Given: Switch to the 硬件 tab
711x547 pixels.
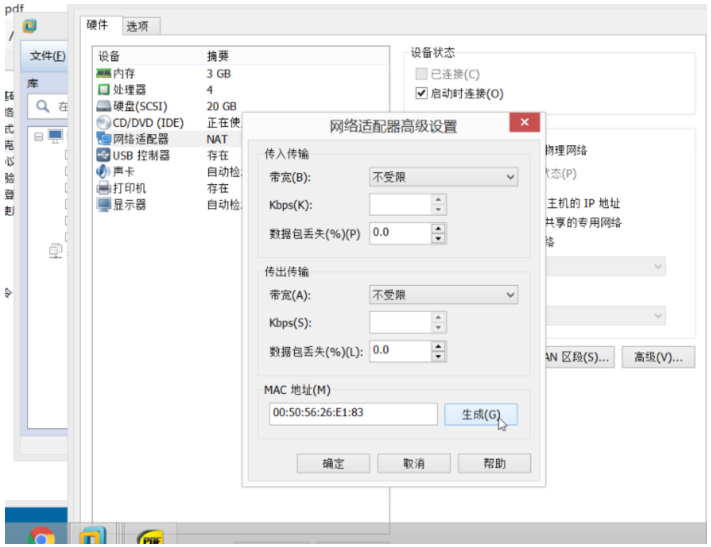Looking at the screenshot, I should pos(101,25).
